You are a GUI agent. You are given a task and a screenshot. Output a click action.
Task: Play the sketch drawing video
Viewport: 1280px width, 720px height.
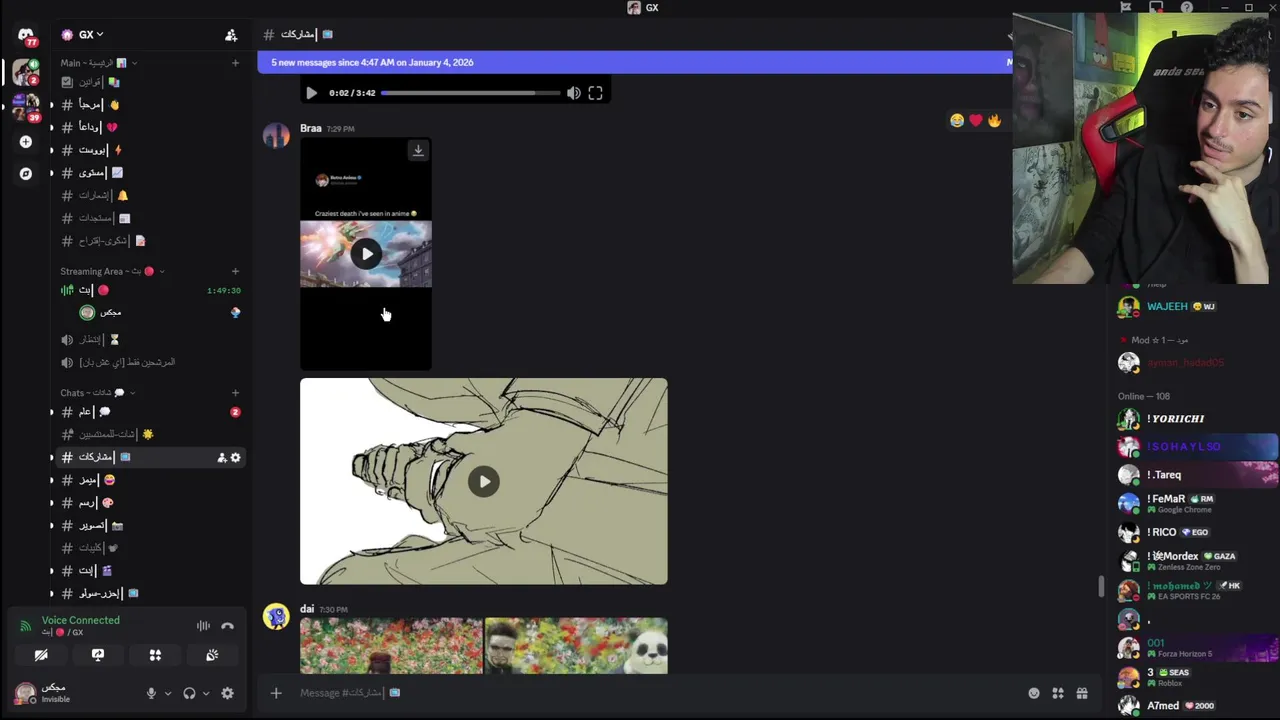pos(484,482)
